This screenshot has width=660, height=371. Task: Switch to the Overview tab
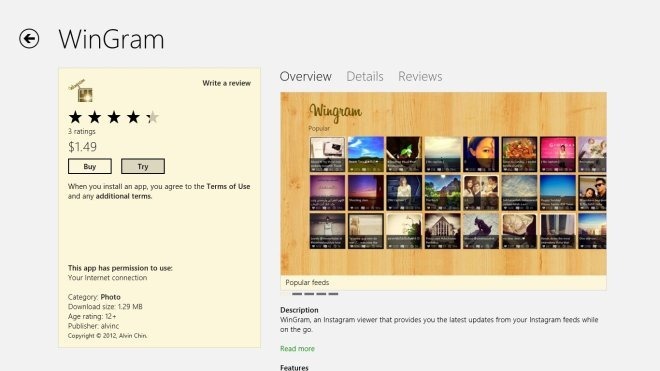coord(306,76)
